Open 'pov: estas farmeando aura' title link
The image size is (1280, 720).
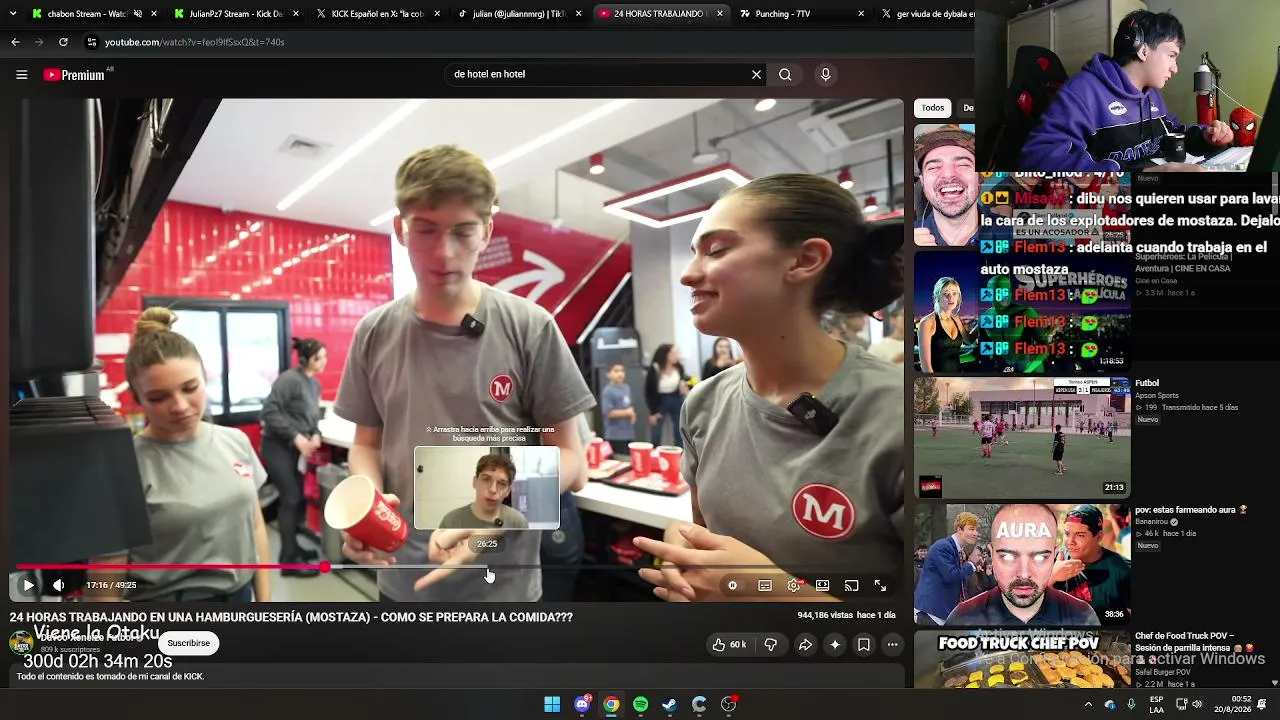(1191, 510)
